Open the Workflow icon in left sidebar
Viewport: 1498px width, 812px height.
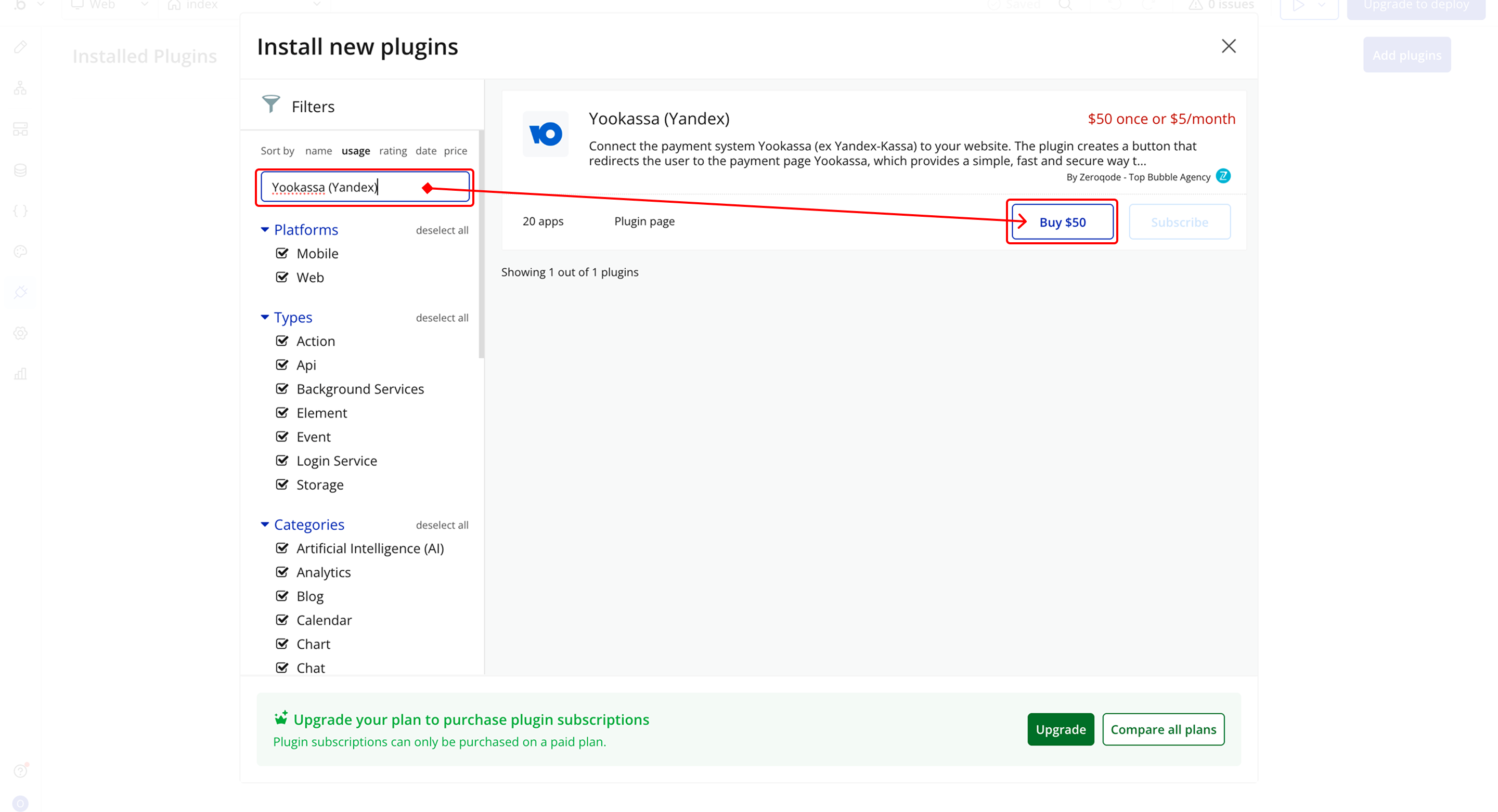point(20,88)
